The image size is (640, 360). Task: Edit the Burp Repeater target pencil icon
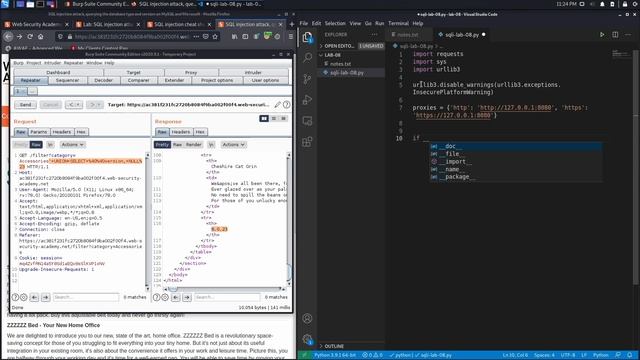[x=278, y=105]
